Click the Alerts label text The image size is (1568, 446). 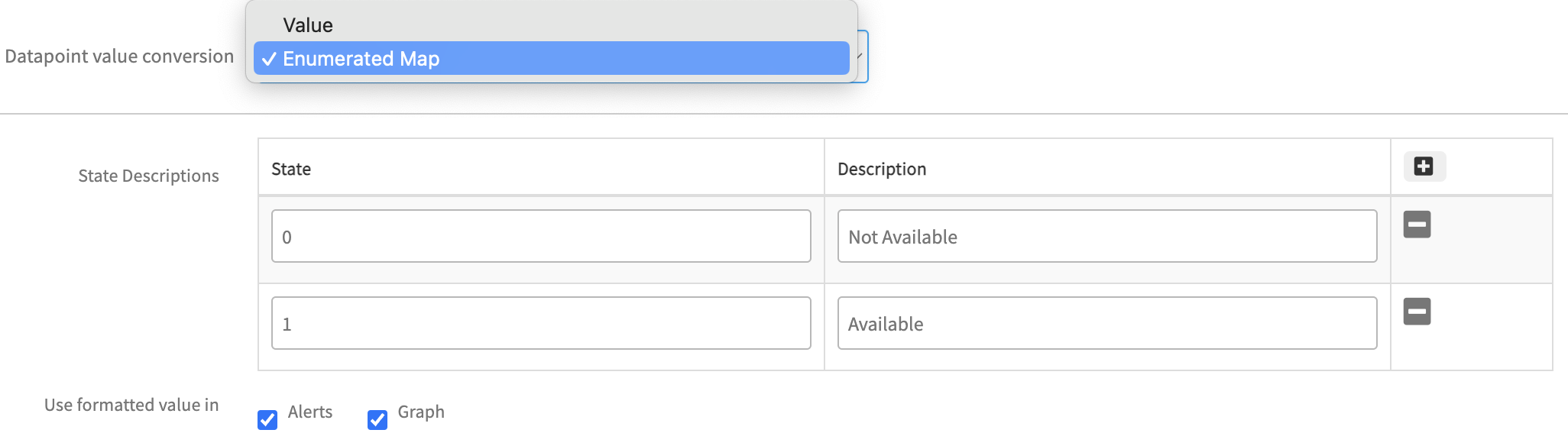pyautogui.click(x=310, y=412)
